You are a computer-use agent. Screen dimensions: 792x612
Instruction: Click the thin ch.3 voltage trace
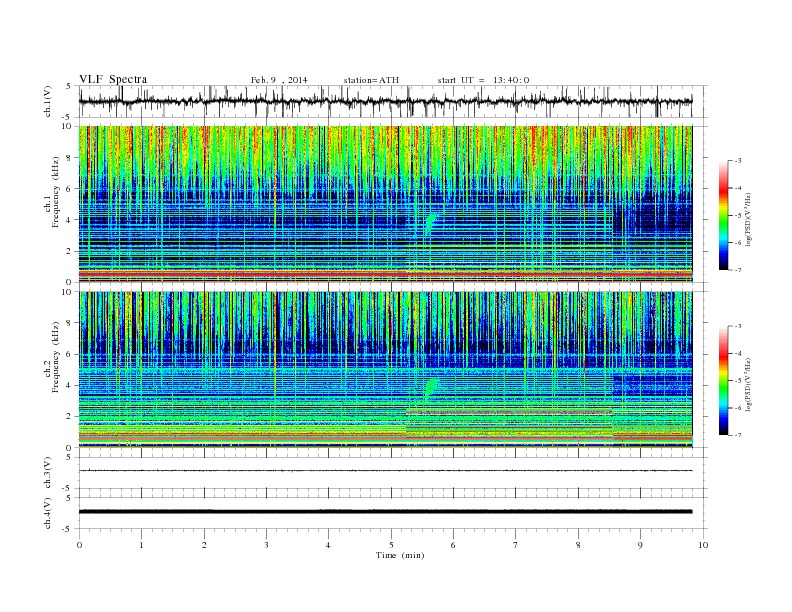click(x=385, y=471)
